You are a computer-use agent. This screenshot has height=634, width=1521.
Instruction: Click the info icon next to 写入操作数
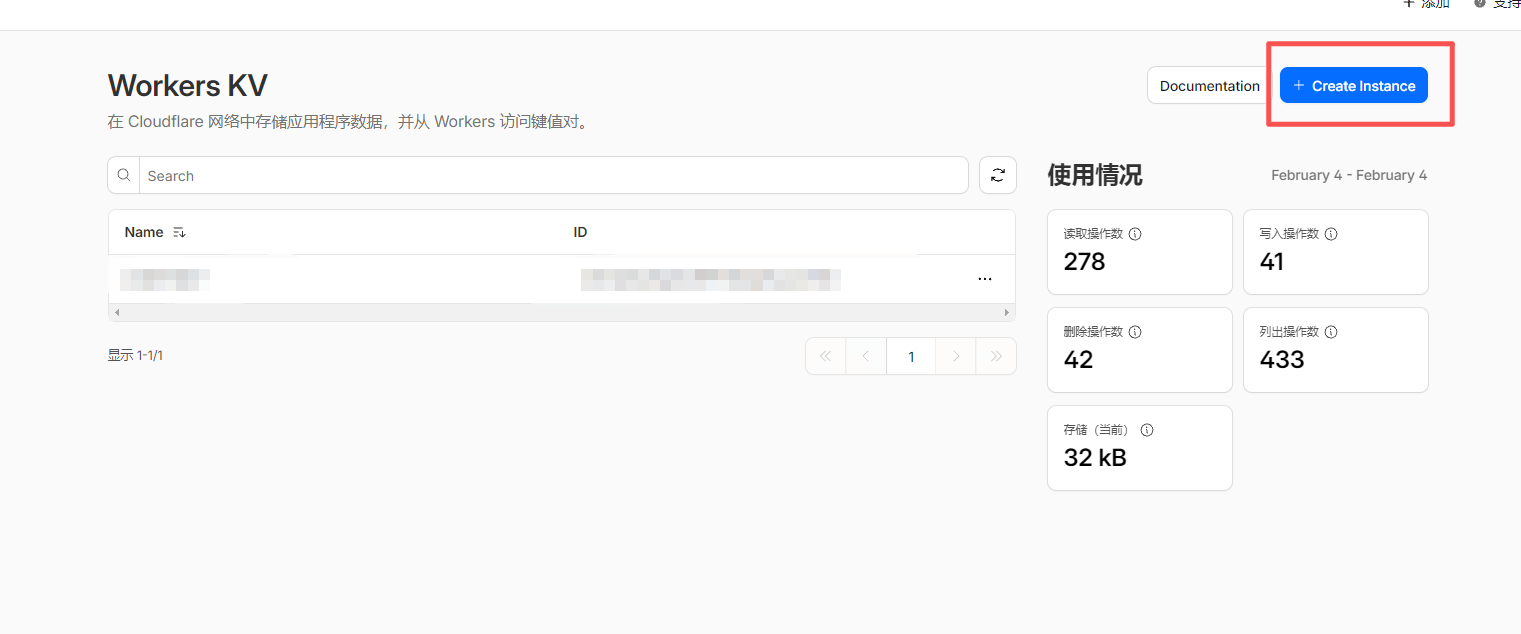1331,234
